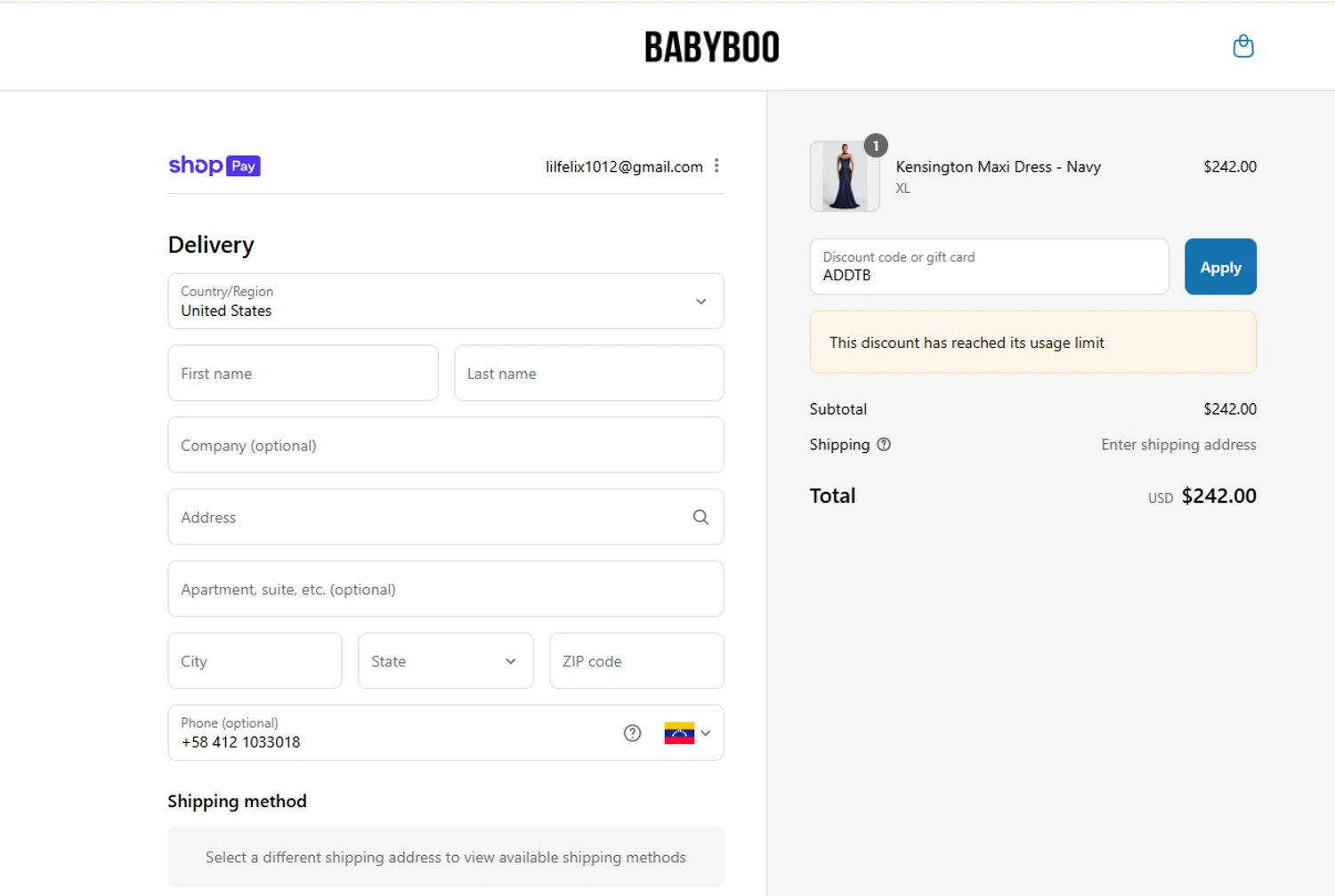Click the Kensington Maxi Dress - Navy title
Screen dimensions: 1335x896
[x=998, y=166]
